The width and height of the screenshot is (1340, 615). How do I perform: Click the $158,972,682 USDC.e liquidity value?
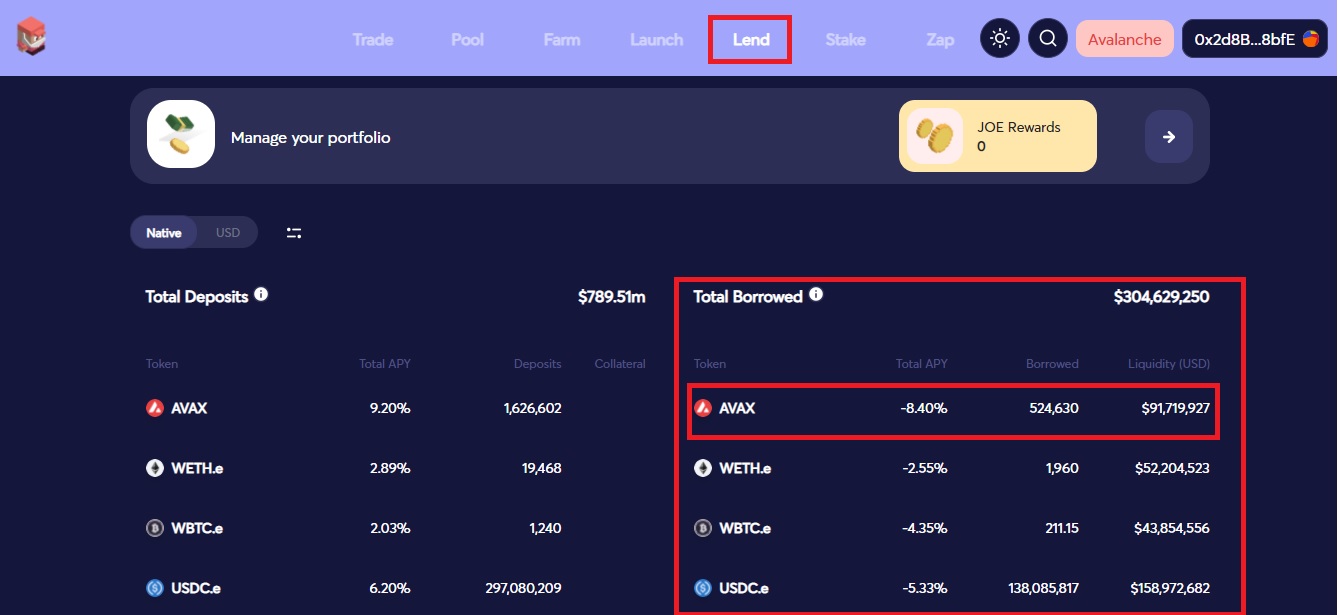[1171, 588]
